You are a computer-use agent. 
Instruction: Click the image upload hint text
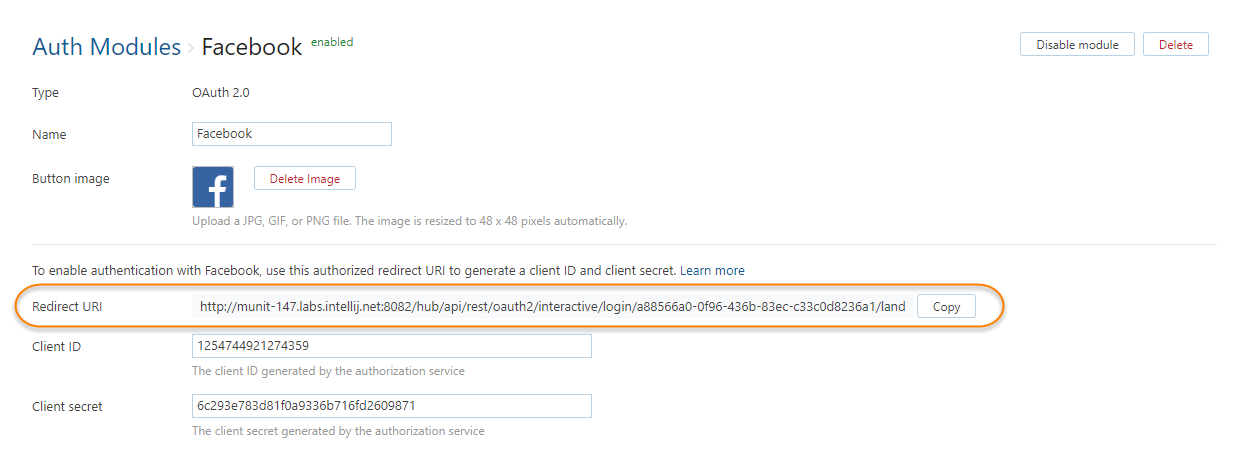pos(409,221)
